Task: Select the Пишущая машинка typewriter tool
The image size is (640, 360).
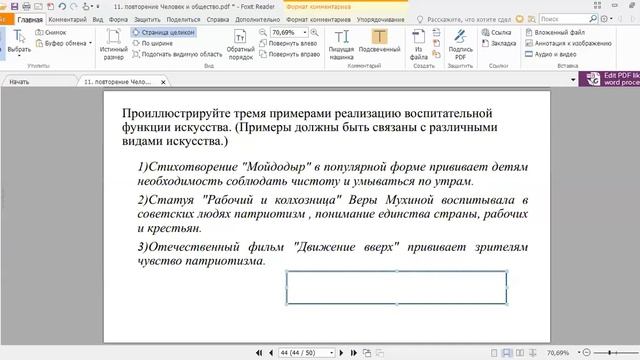Action: pos(341,45)
